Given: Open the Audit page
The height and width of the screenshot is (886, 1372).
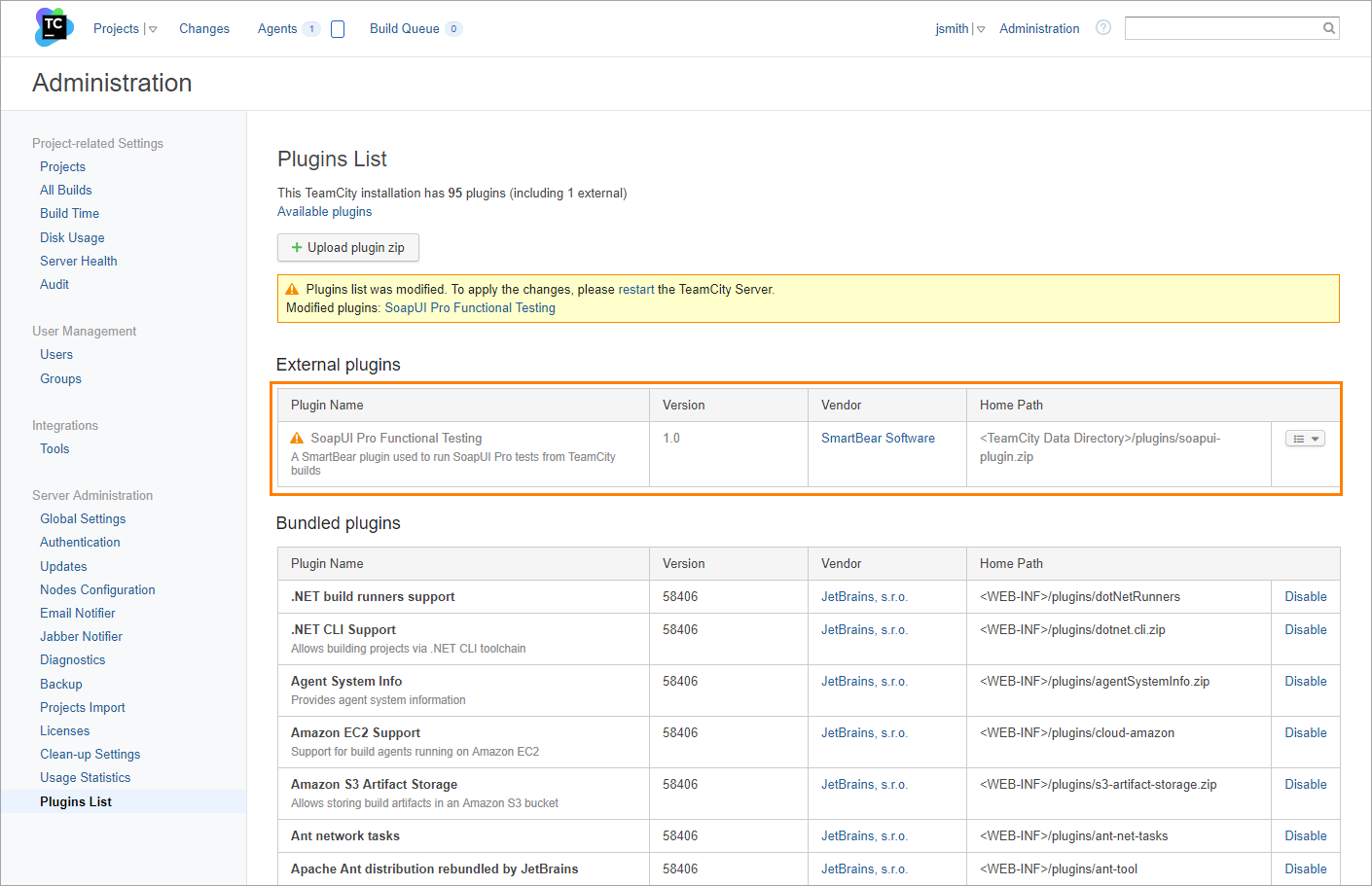Looking at the screenshot, I should pos(54,284).
